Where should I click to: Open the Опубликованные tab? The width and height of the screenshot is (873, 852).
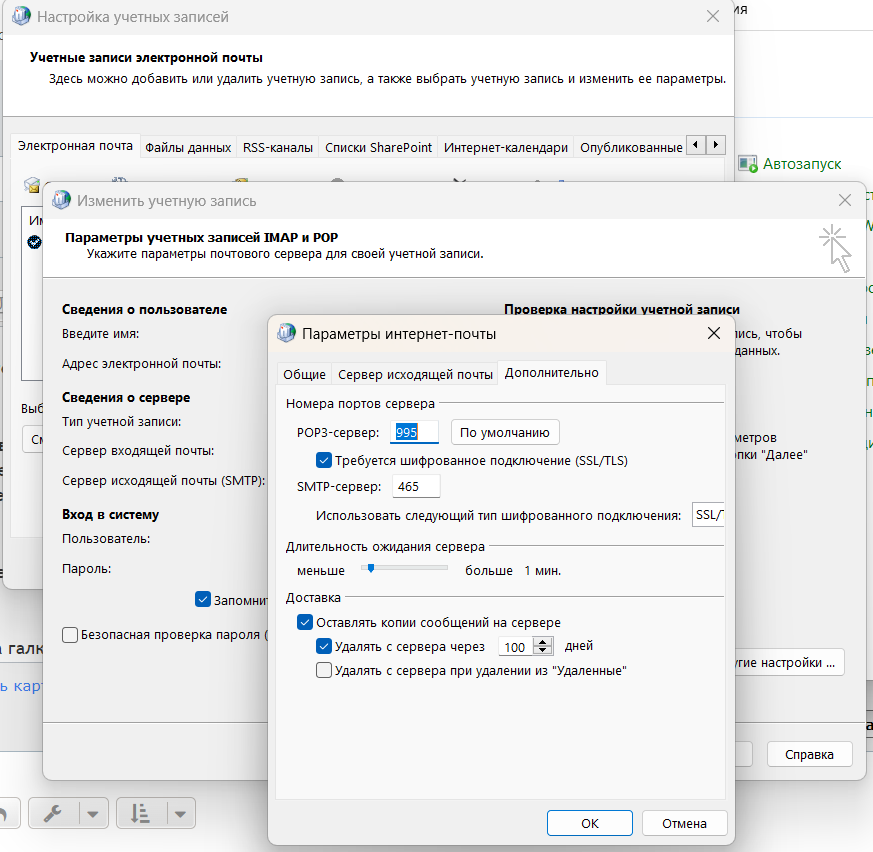click(631, 148)
